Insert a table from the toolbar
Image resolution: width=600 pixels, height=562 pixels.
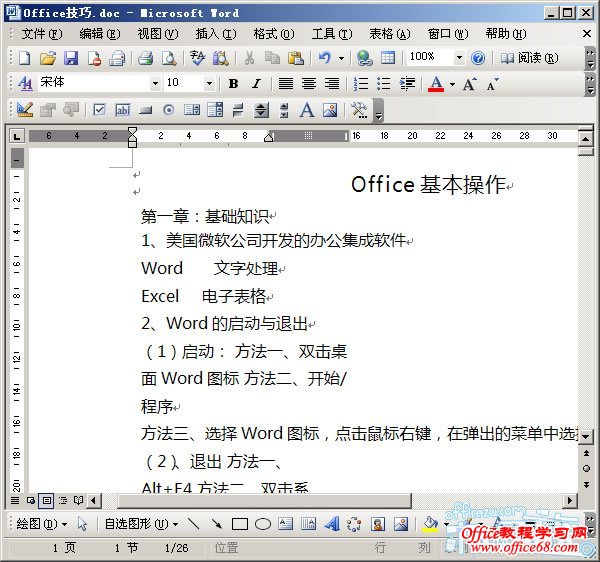[x=388, y=58]
